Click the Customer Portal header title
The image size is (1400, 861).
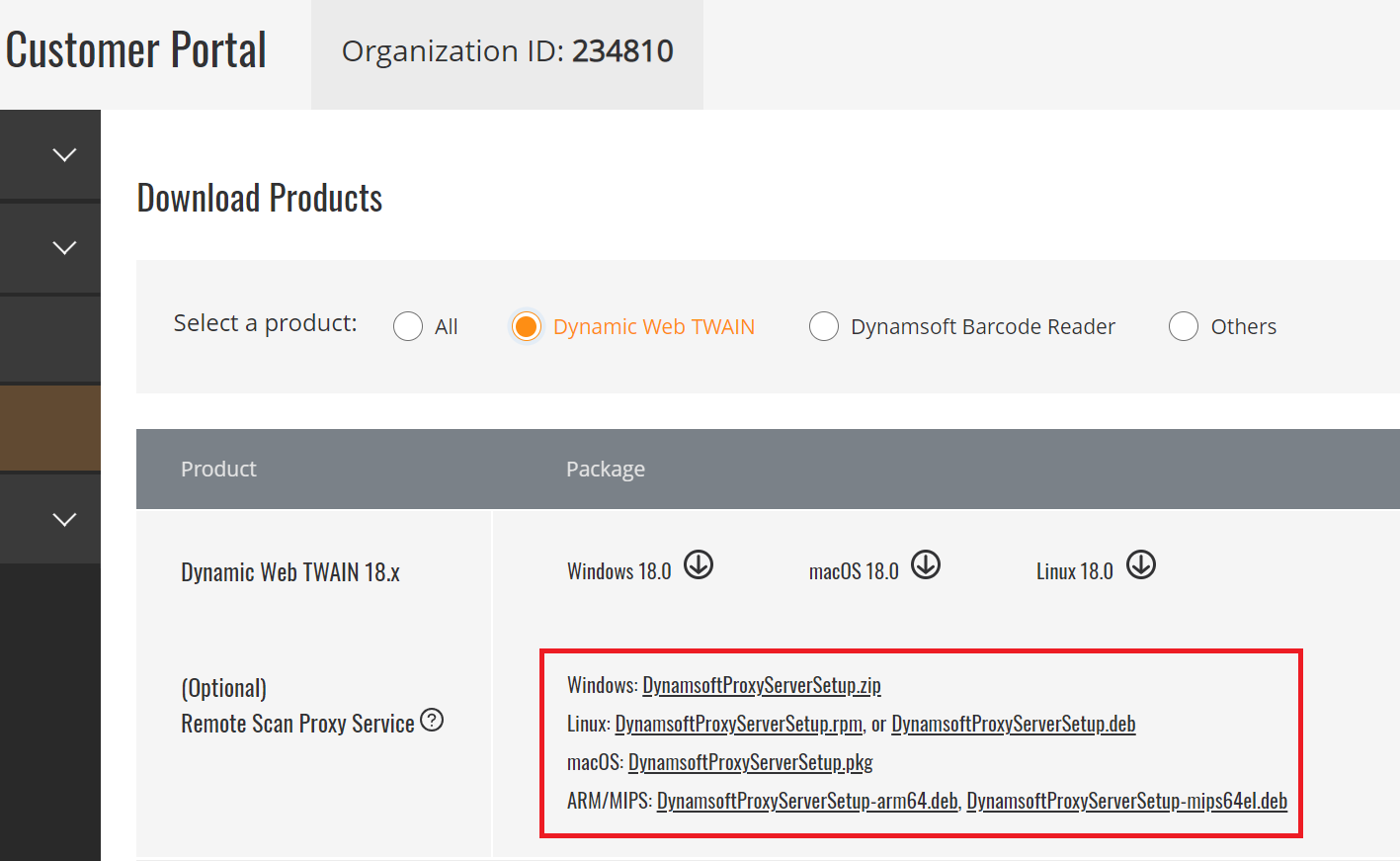tap(136, 50)
